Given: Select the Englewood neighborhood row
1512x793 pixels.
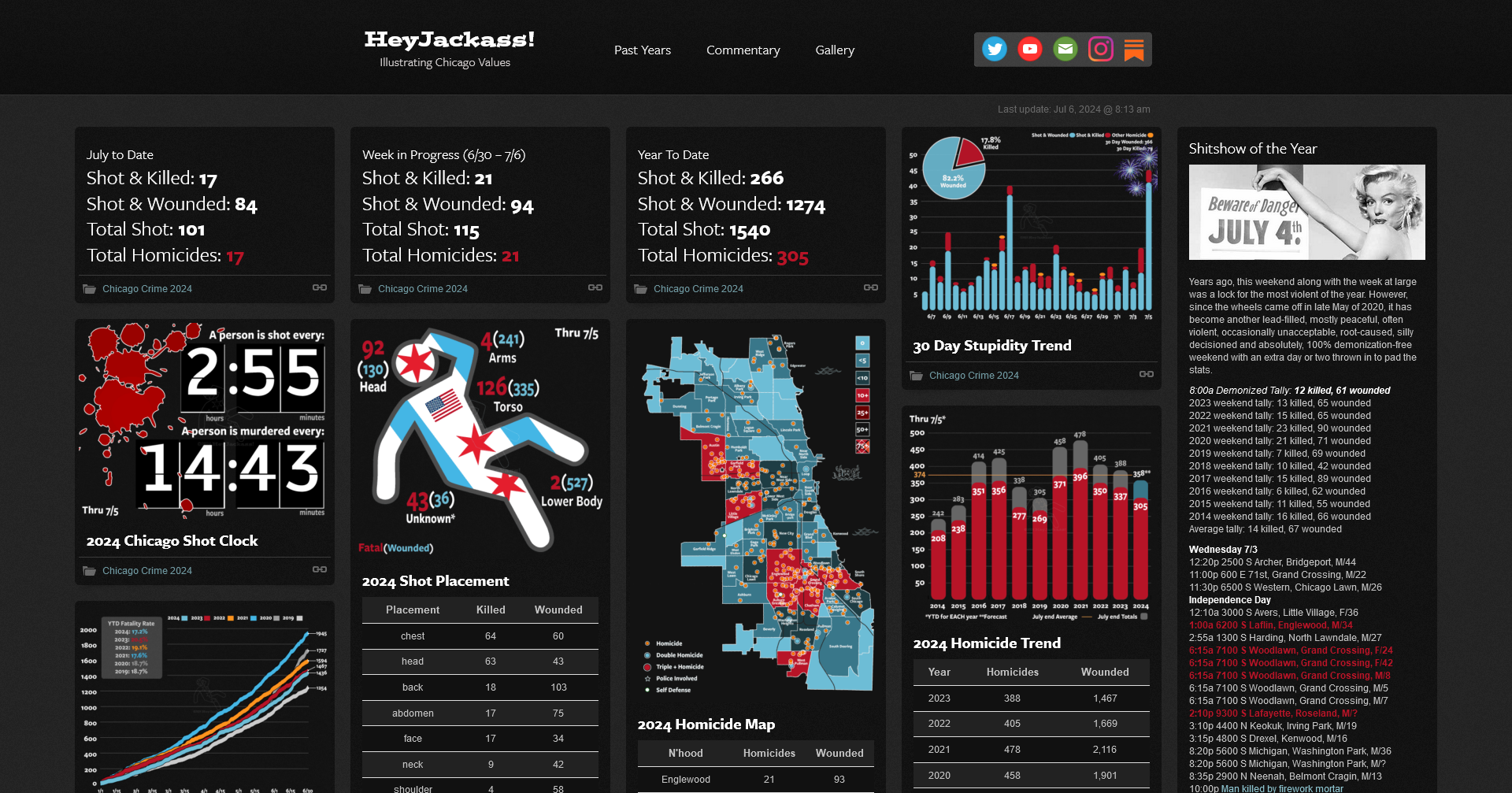Looking at the screenshot, I should pyautogui.click(x=756, y=780).
